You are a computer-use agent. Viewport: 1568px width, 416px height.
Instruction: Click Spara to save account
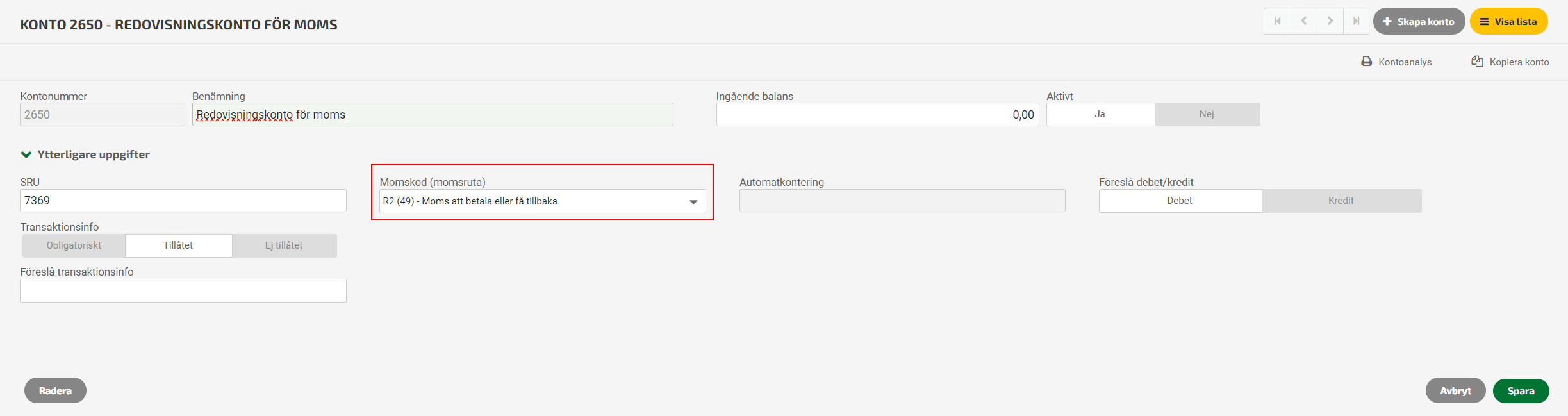(x=1521, y=390)
